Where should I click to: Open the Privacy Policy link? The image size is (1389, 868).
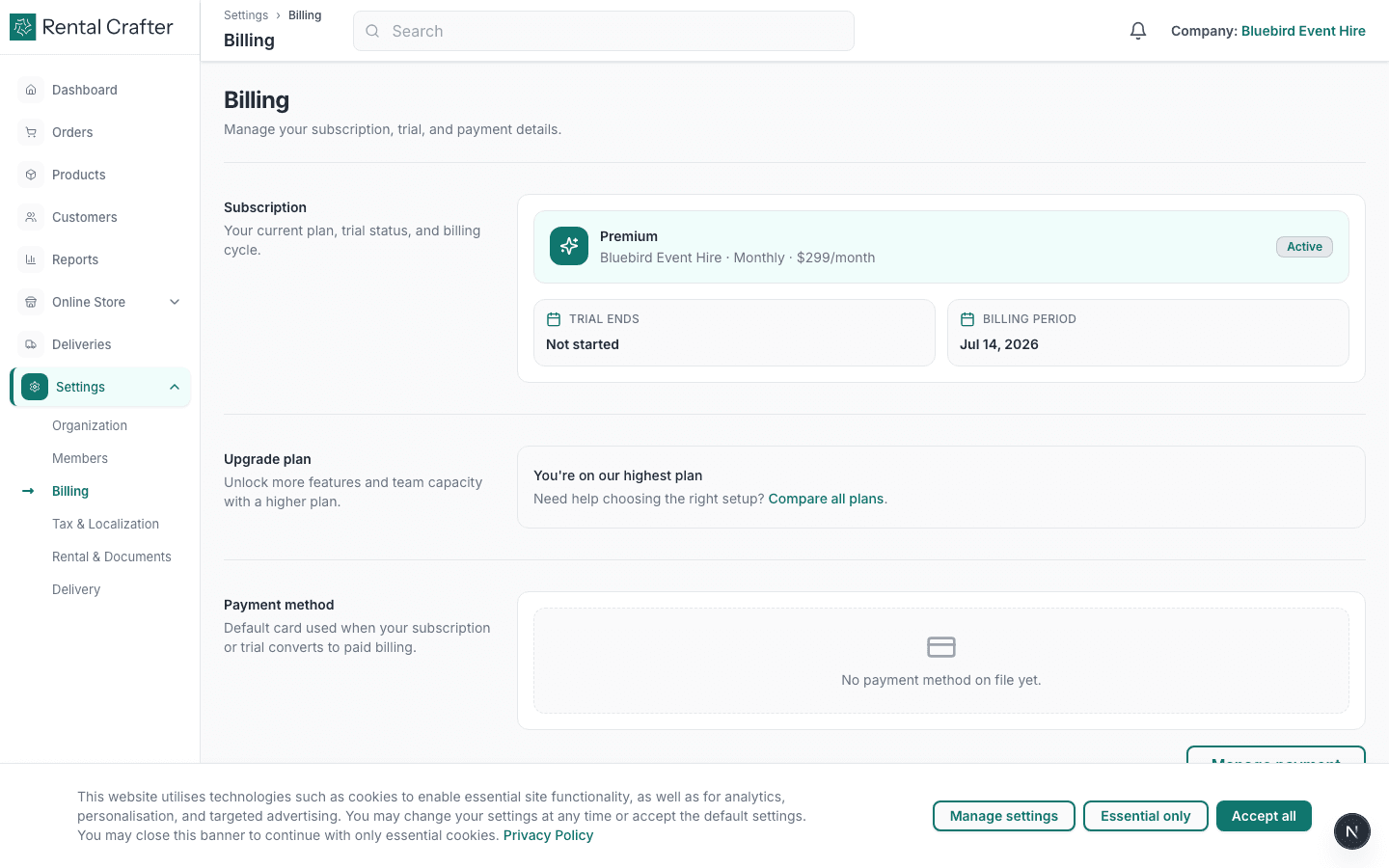pos(548,835)
